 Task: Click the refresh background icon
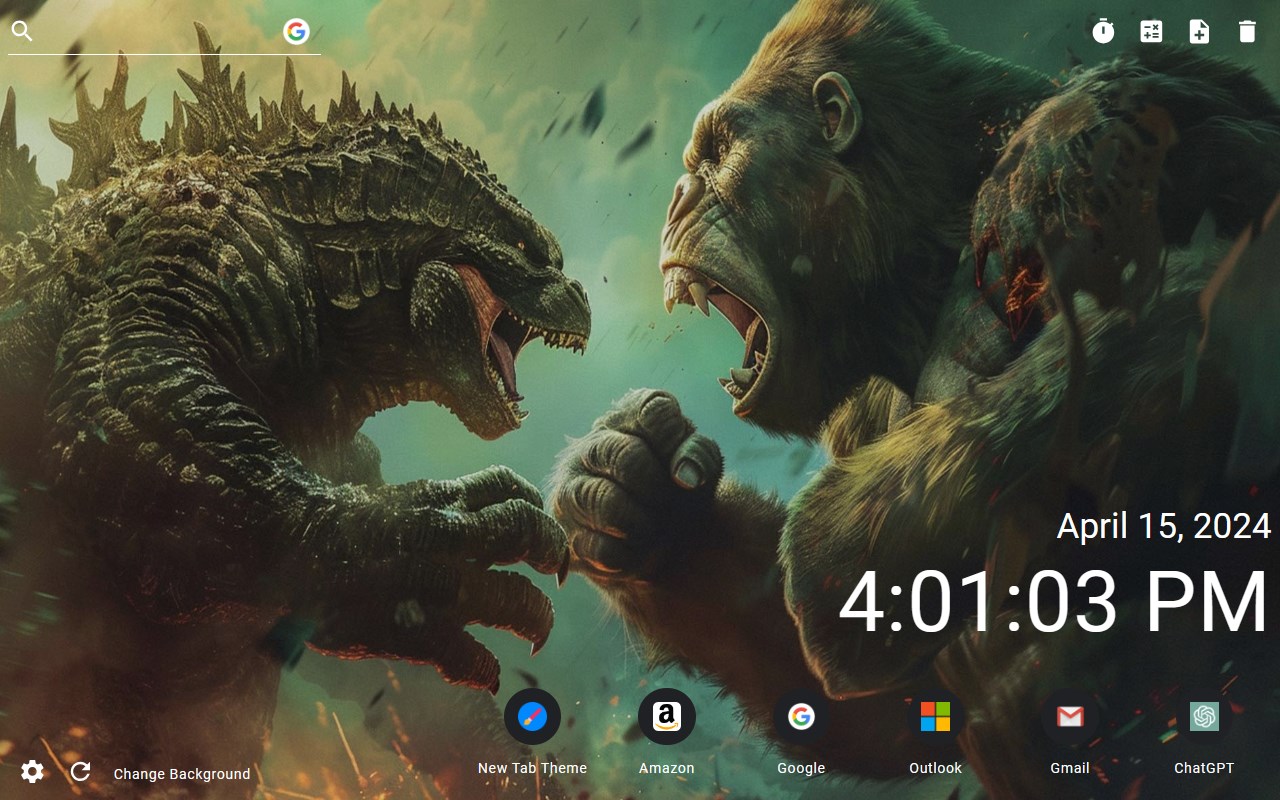[81, 771]
